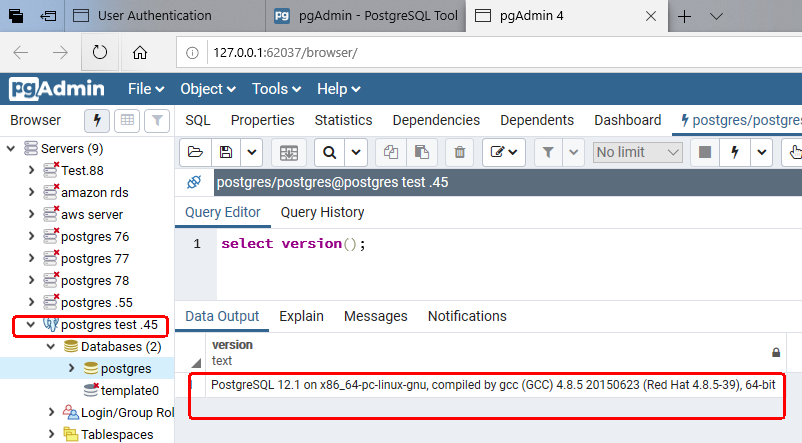Viewport: 802px width, 443px height.
Task: Click the browser Home button
Action: coord(140,52)
